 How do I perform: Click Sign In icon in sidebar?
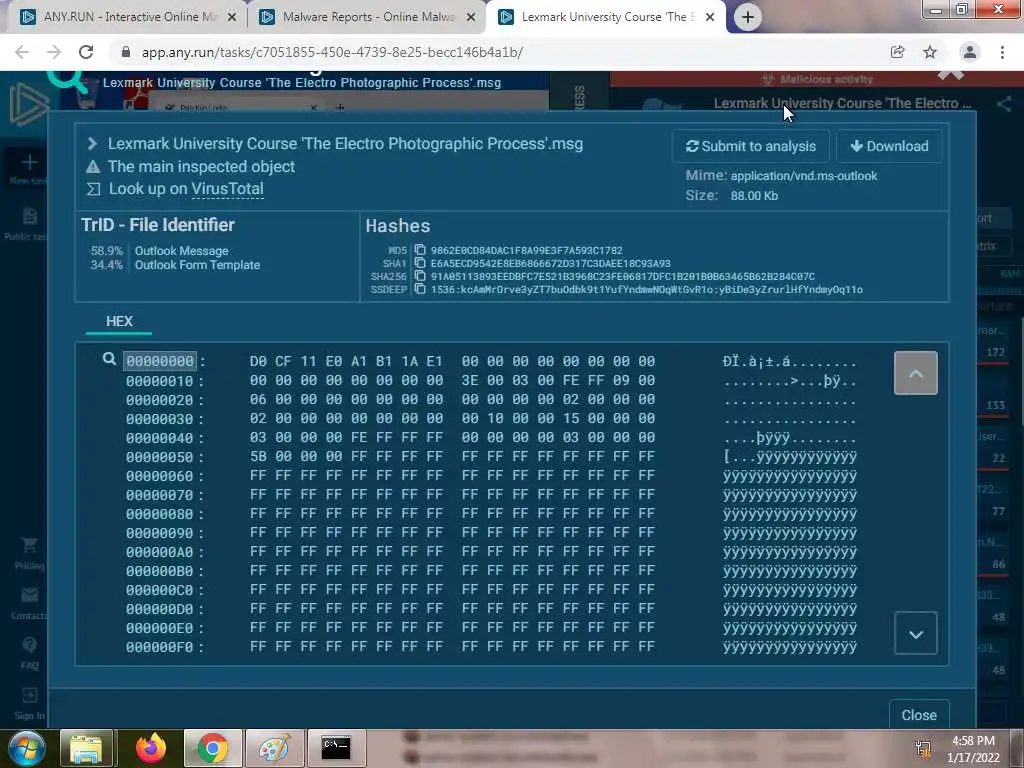click(x=29, y=695)
